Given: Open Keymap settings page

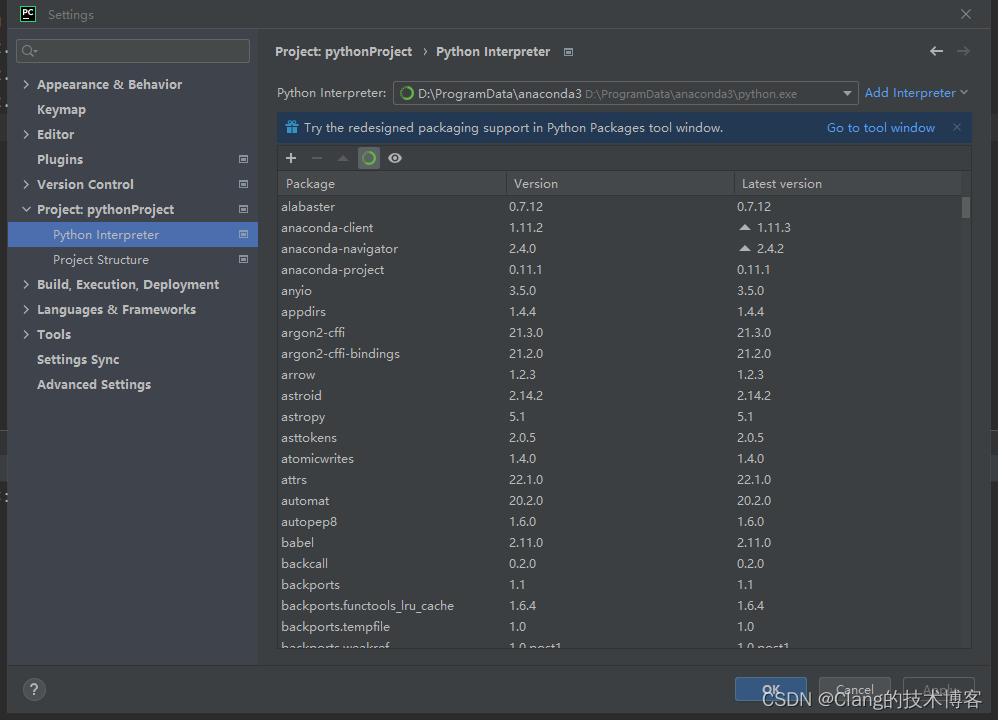Looking at the screenshot, I should click(61, 109).
